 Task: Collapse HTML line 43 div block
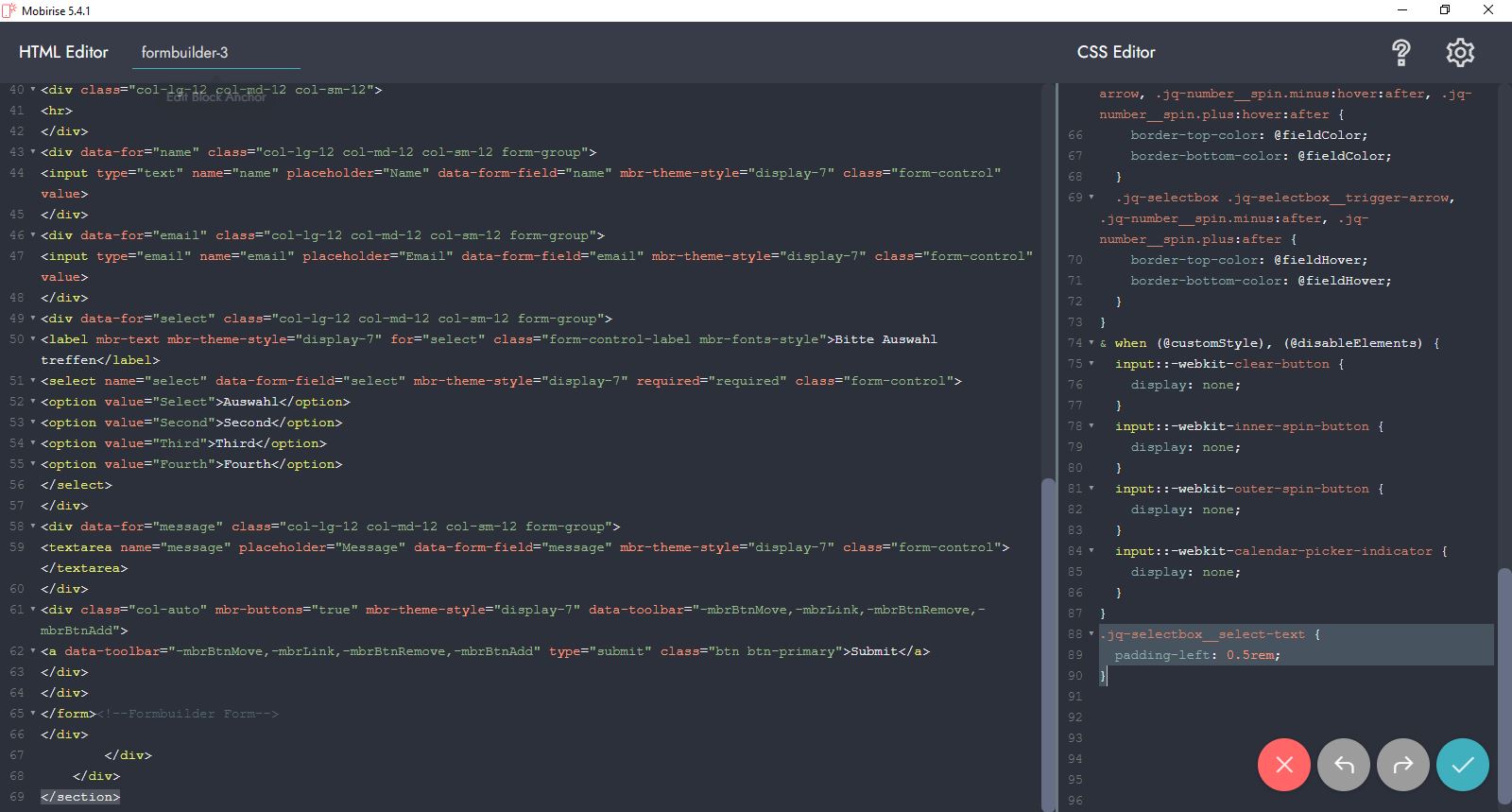tap(33, 152)
